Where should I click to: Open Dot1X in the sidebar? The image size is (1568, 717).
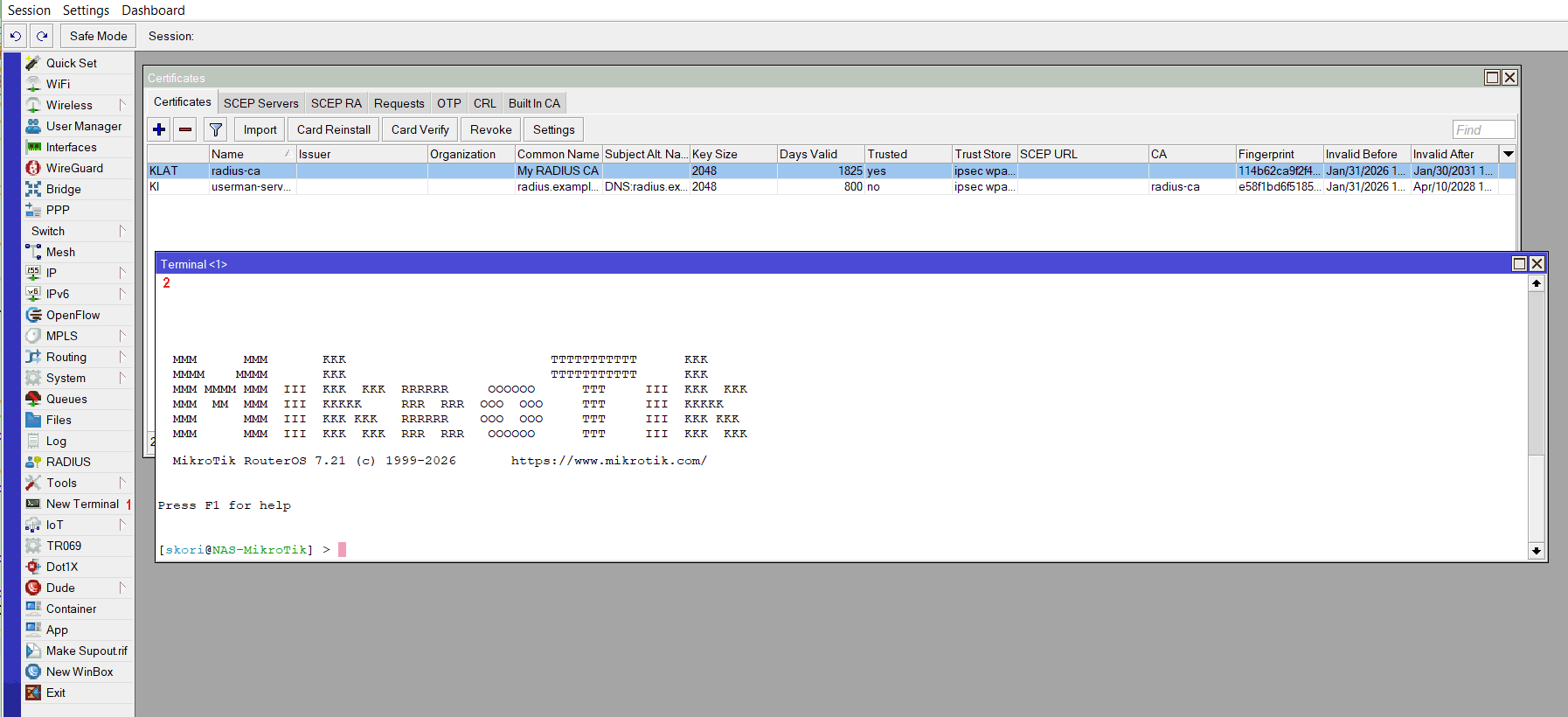62,567
